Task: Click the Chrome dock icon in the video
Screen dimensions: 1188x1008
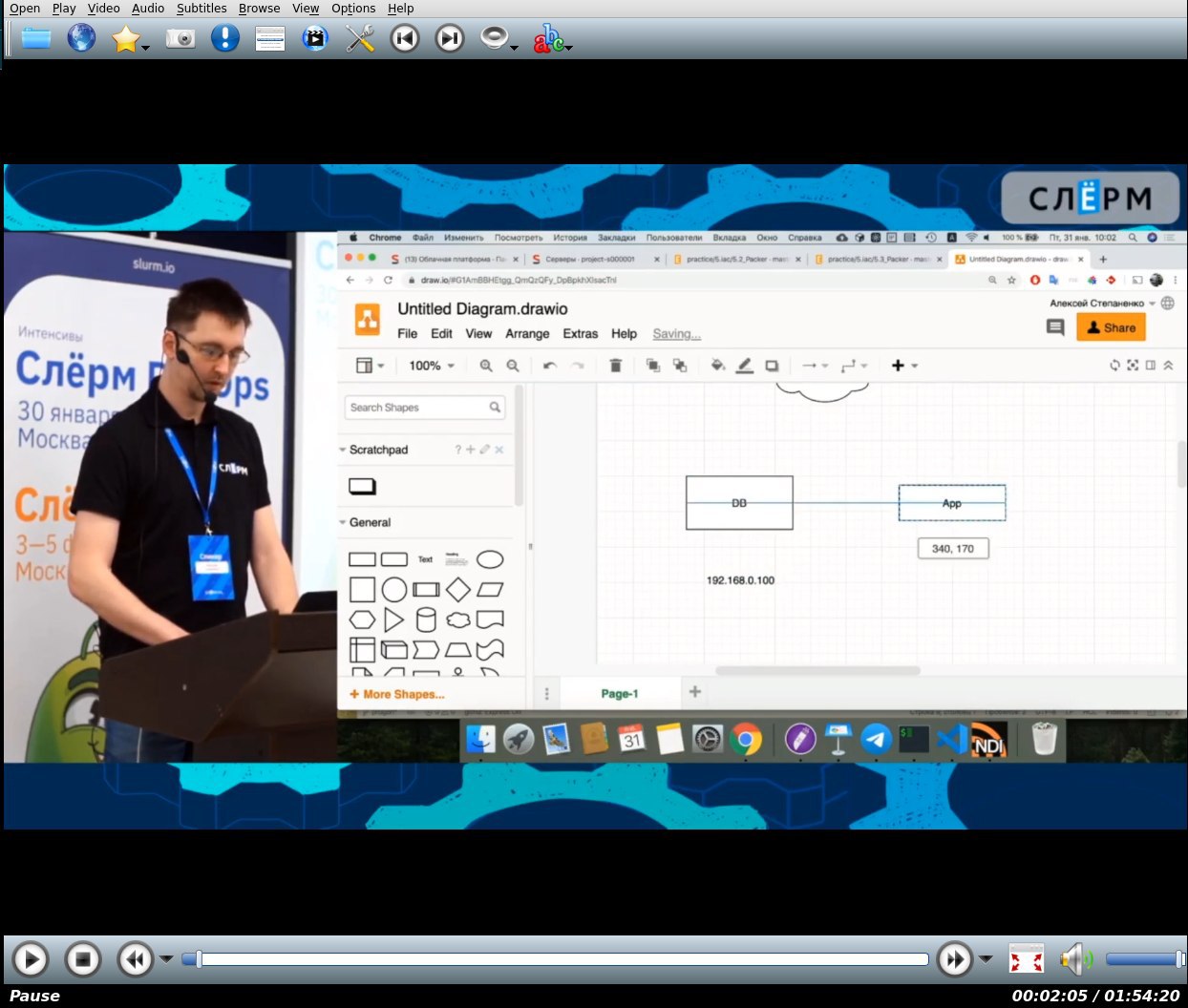Action: coord(747,740)
